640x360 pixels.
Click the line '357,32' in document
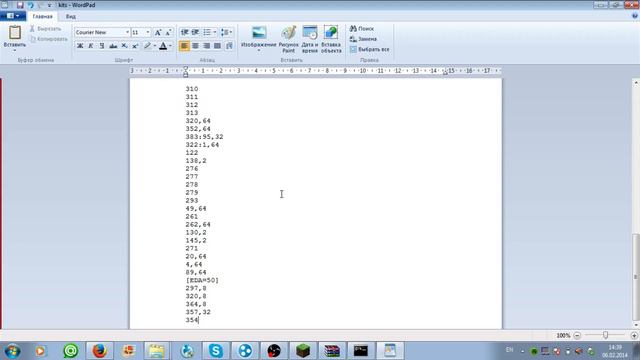(198, 312)
